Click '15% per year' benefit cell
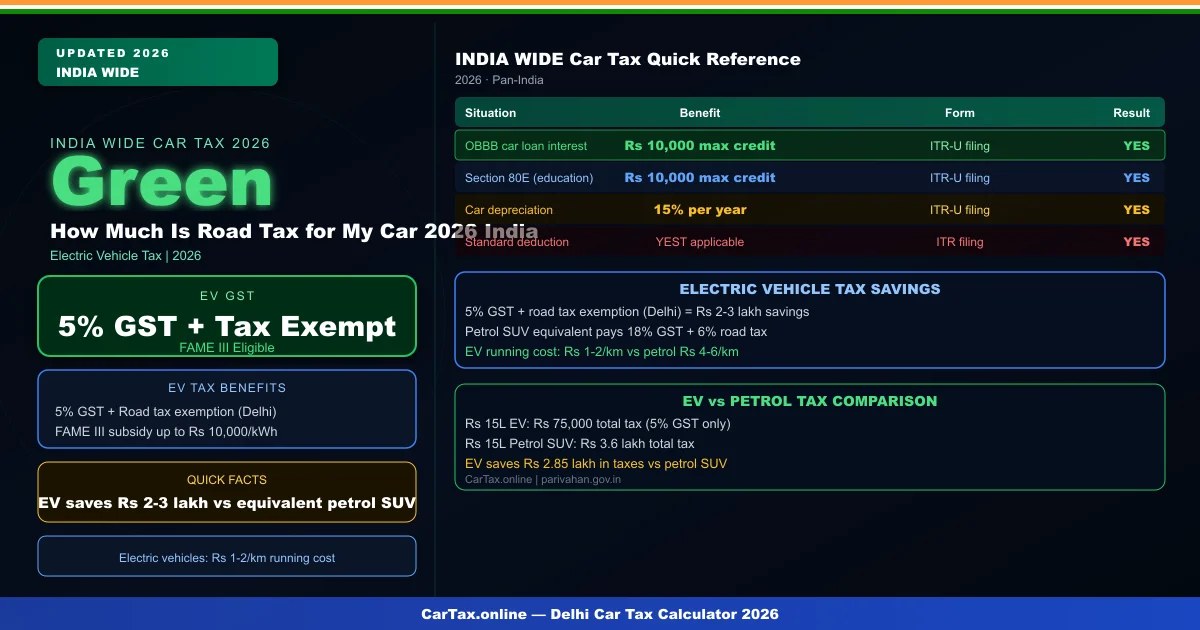 (700, 210)
